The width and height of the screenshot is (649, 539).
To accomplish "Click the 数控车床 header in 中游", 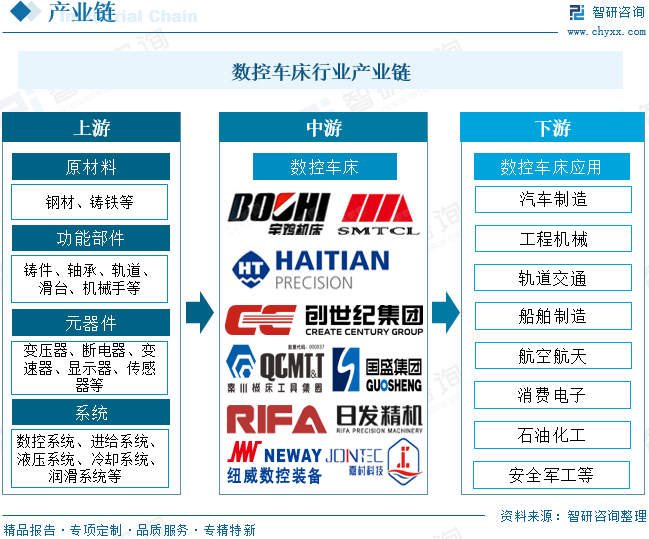I will coord(324,167).
